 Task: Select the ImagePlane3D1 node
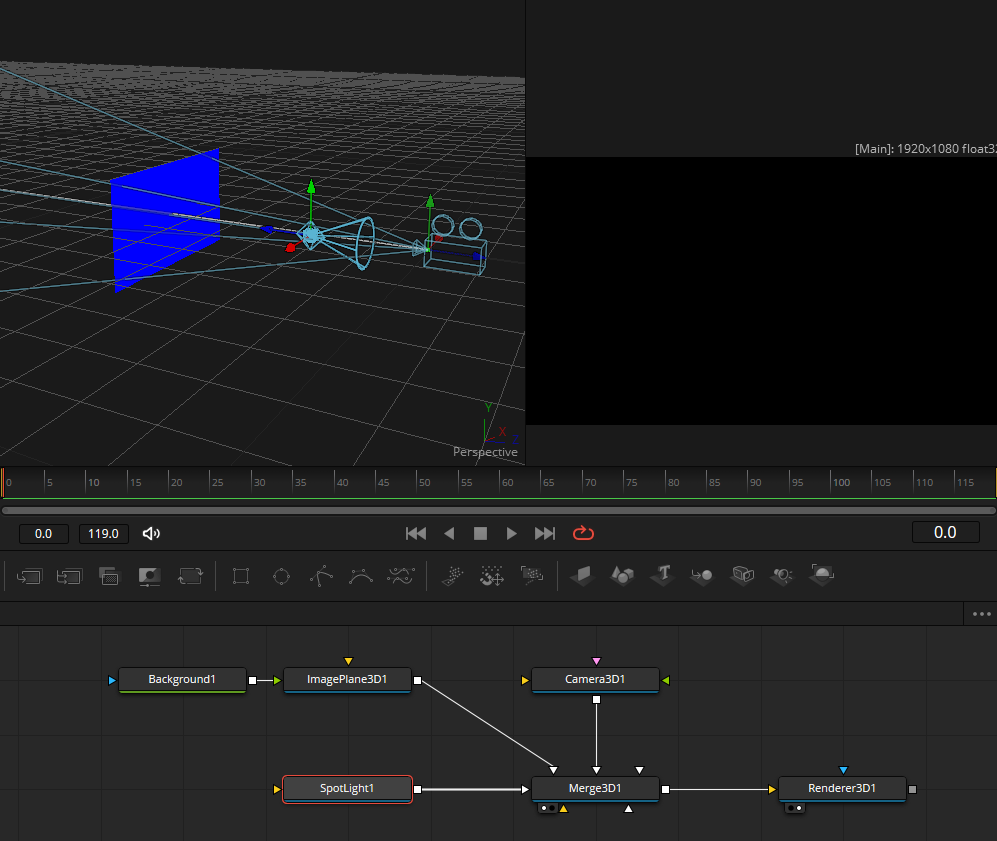pos(347,680)
